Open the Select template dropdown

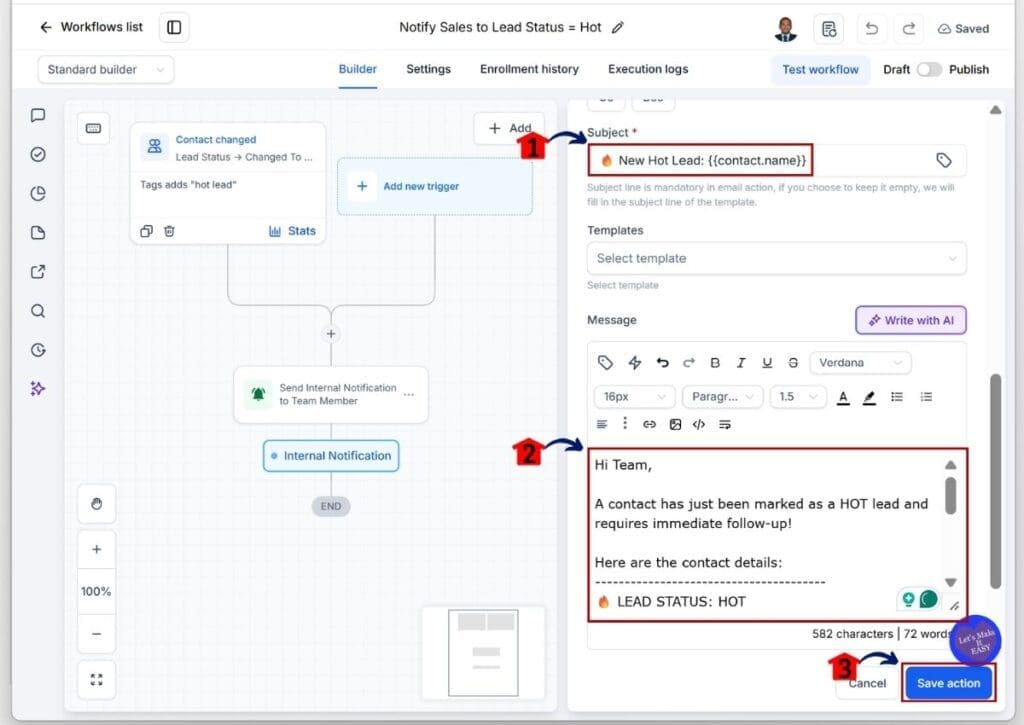[x=776, y=259]
